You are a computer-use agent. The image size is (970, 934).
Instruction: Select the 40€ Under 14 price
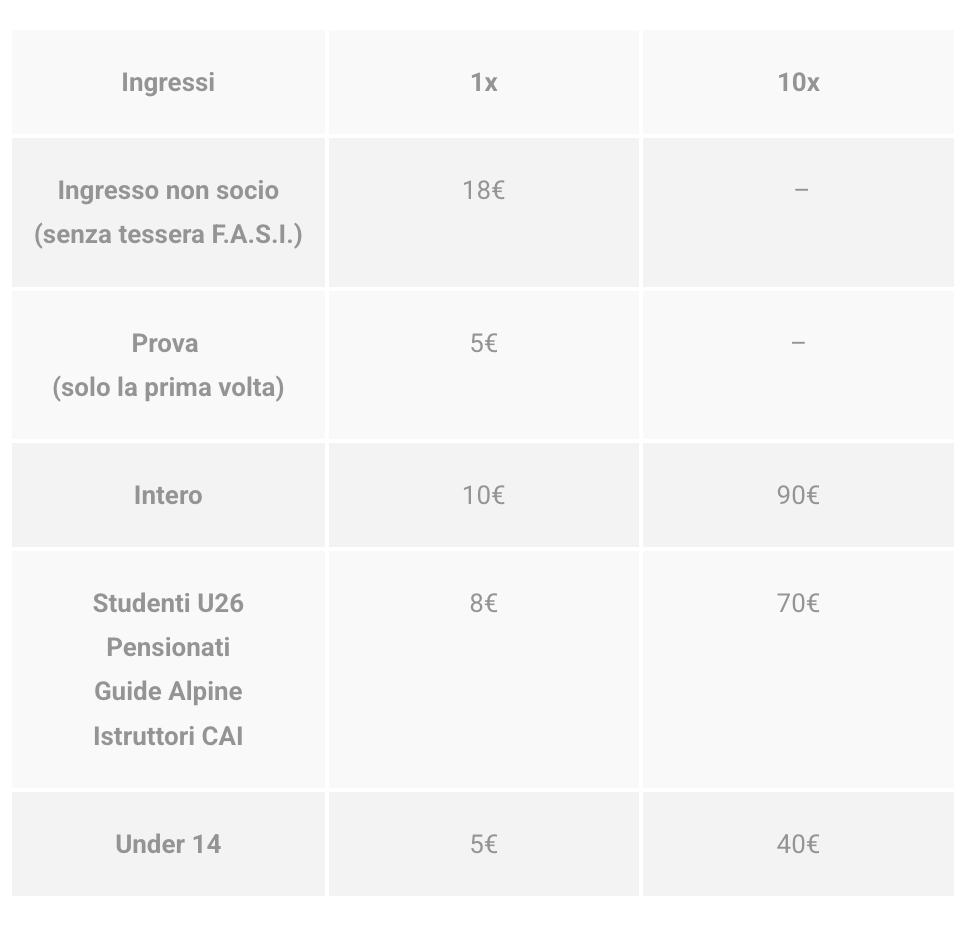point(798,844)
